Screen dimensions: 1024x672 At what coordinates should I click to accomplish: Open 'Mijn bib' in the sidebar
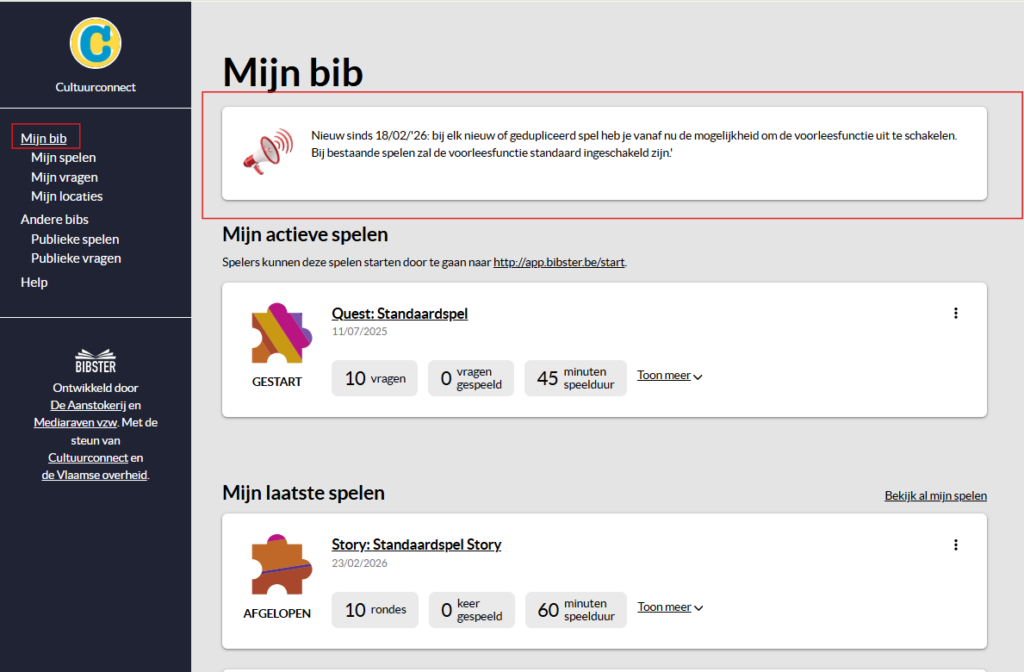[44, 138]
